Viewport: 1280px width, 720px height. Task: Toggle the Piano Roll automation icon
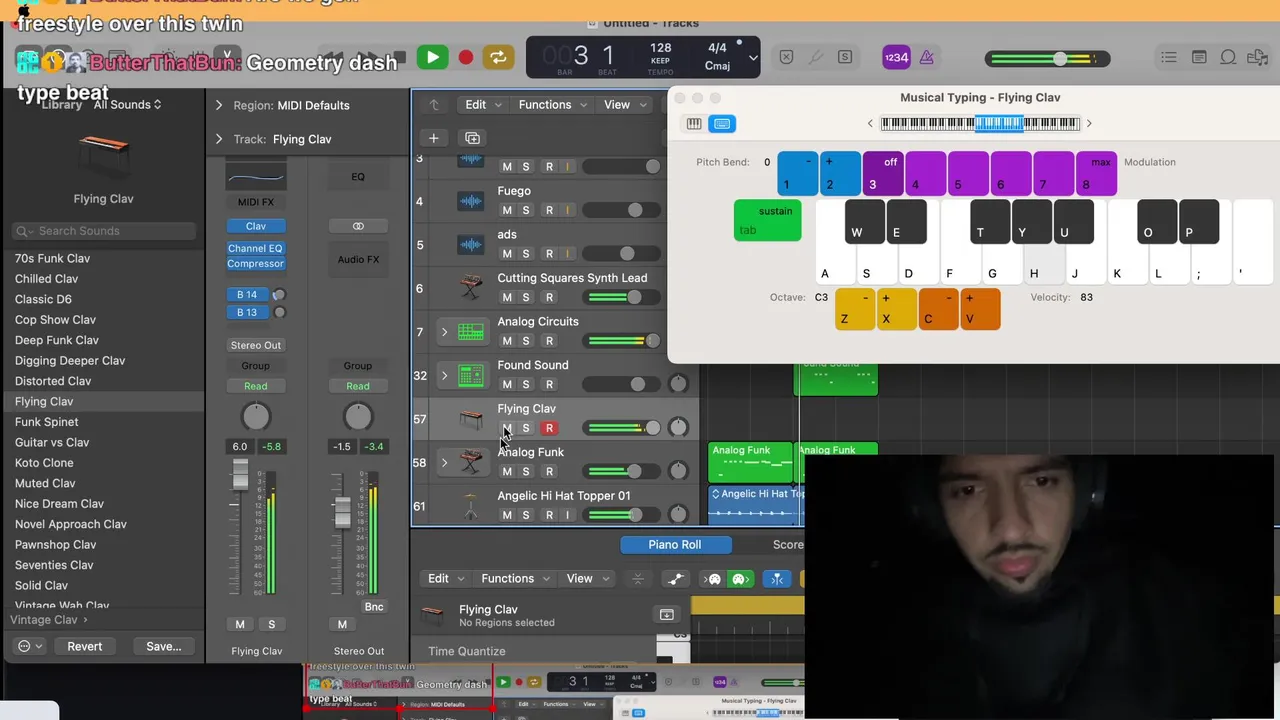click(x=676, y=579)
